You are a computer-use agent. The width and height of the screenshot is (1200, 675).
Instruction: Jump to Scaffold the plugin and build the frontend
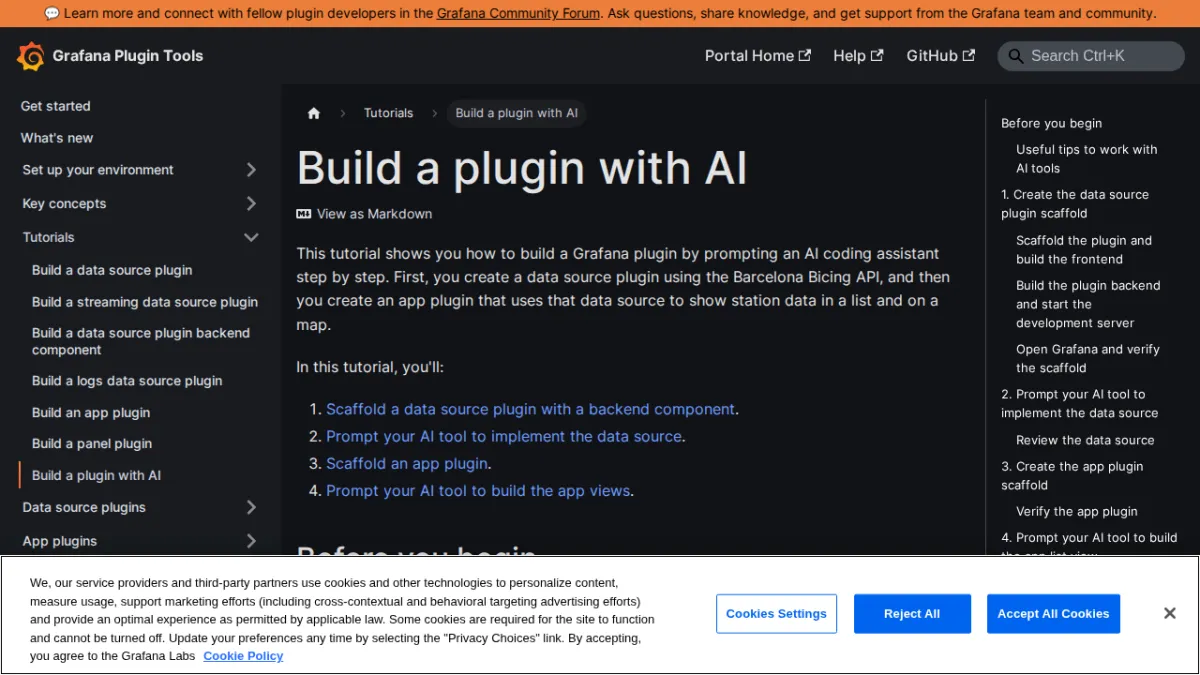click(1084, 250)
